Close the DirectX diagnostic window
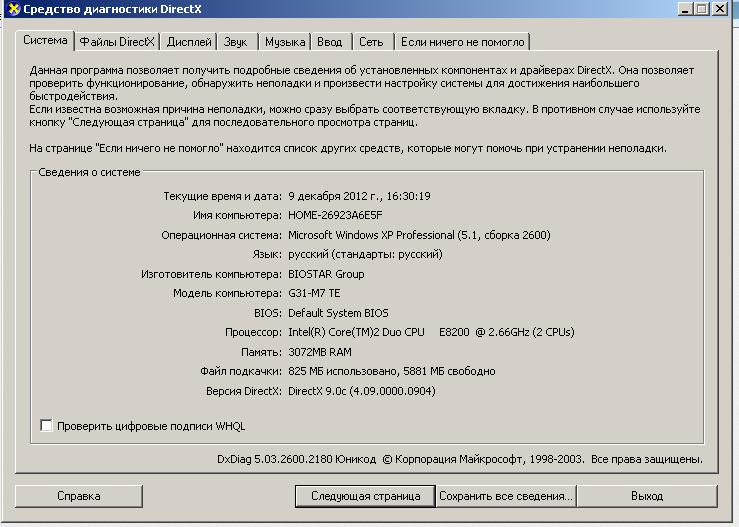 tap(720, 8)
